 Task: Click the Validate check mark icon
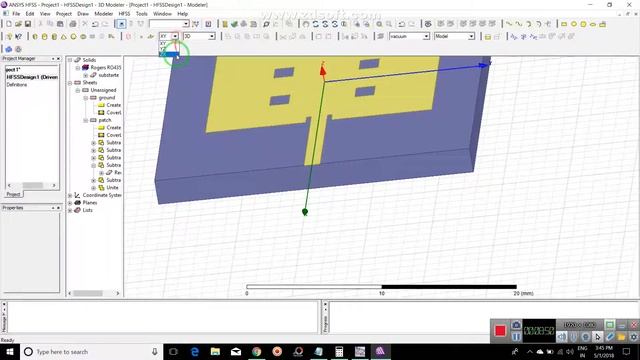coord(234,24)
